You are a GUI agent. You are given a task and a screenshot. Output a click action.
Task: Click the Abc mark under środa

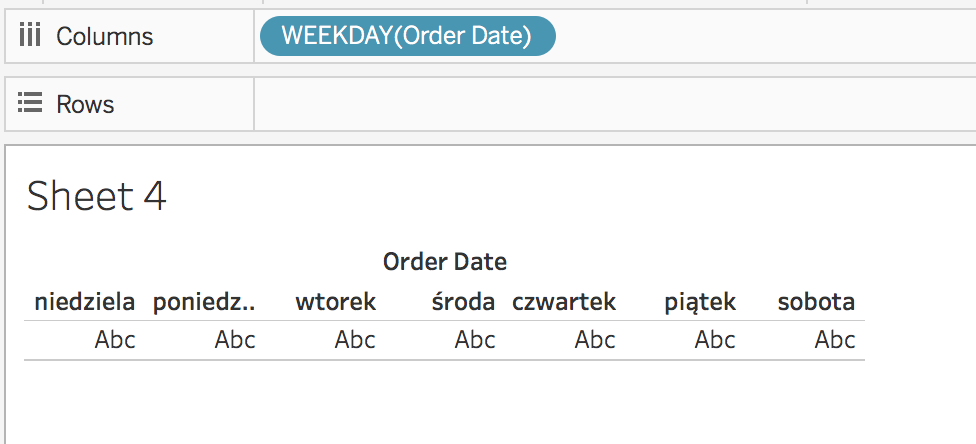pos(475,340)
